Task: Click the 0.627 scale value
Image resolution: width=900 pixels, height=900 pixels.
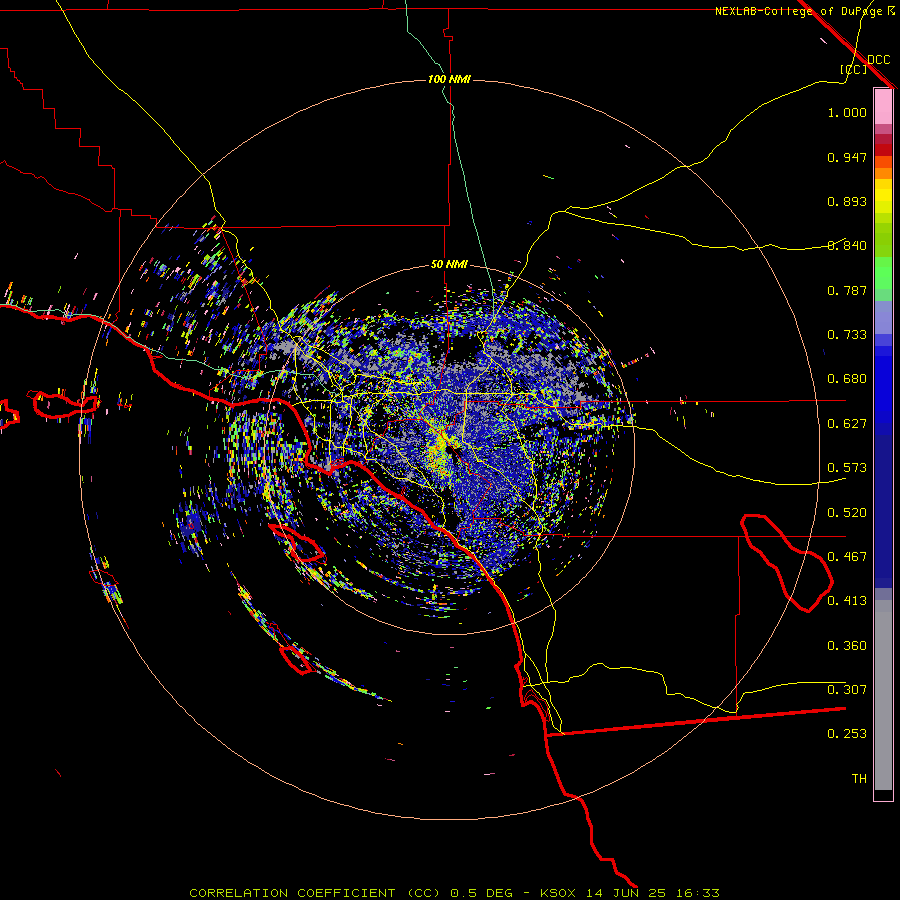Action: point(847,424)
